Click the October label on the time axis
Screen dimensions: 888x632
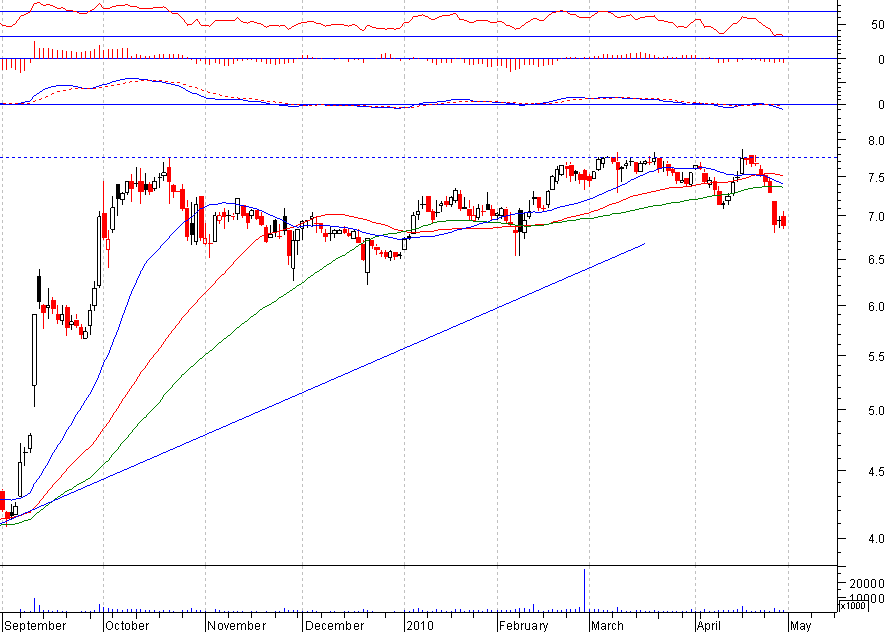[x=127, y=625]
